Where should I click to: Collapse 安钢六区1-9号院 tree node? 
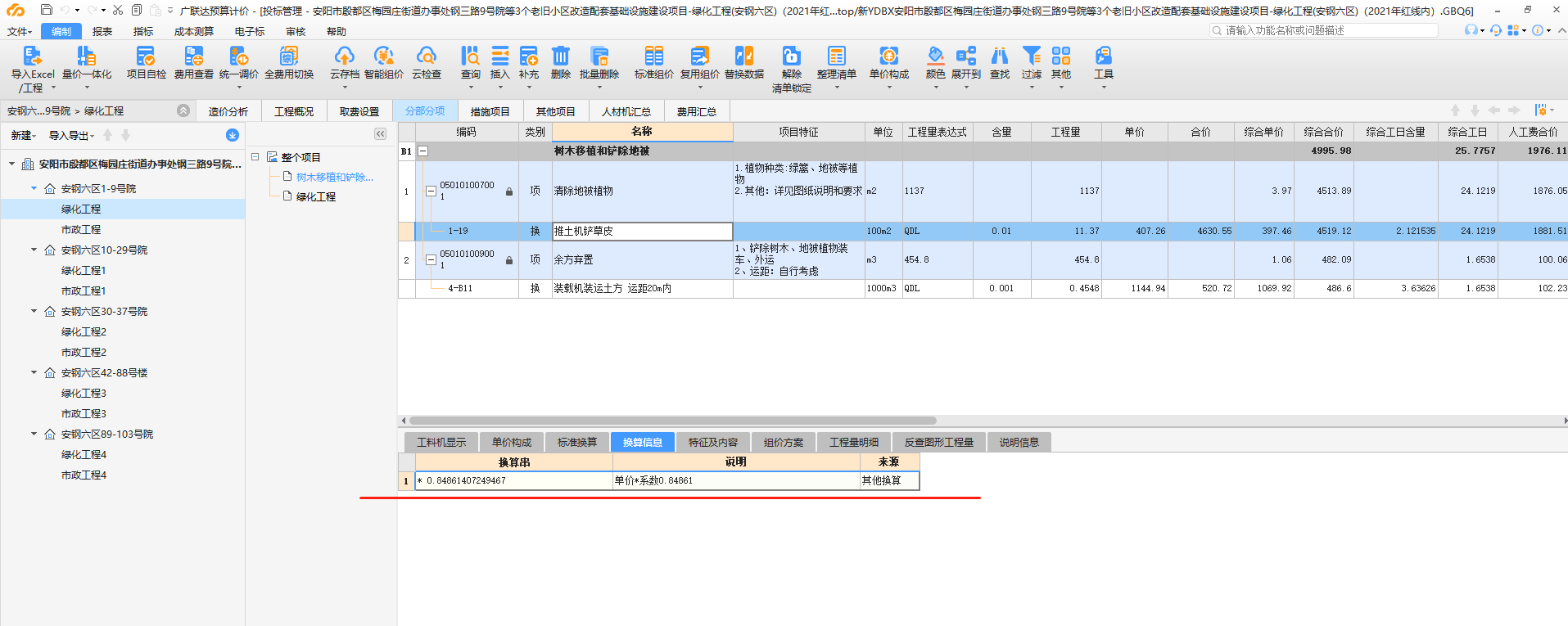tap(34, 188)
